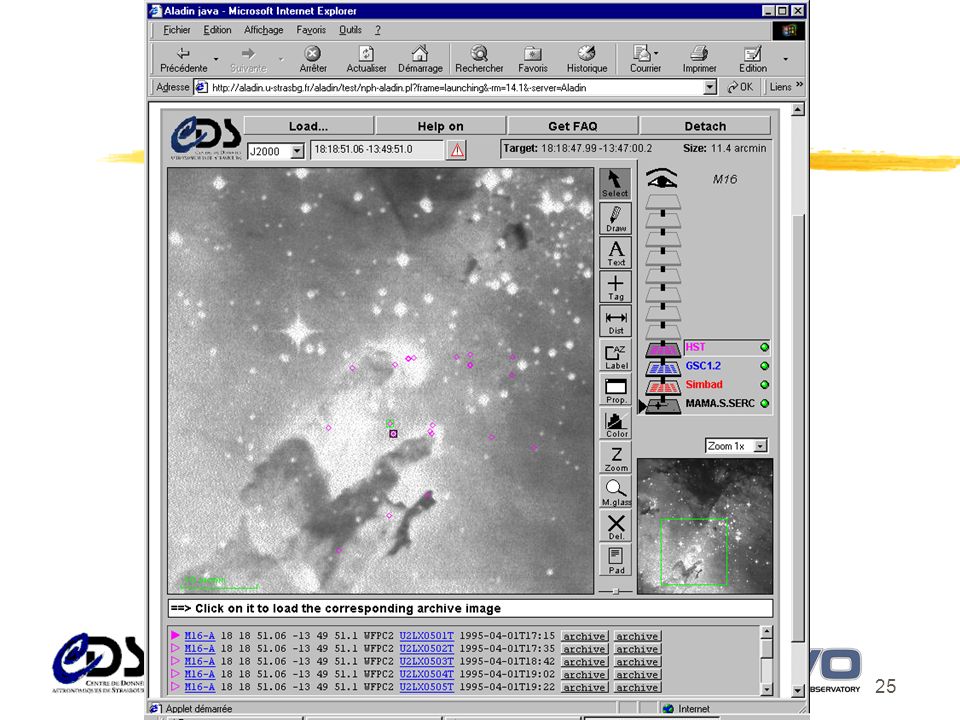Toggle the HST plane green status light
This screenshot has width=960, height=720.
click(764, 347)
